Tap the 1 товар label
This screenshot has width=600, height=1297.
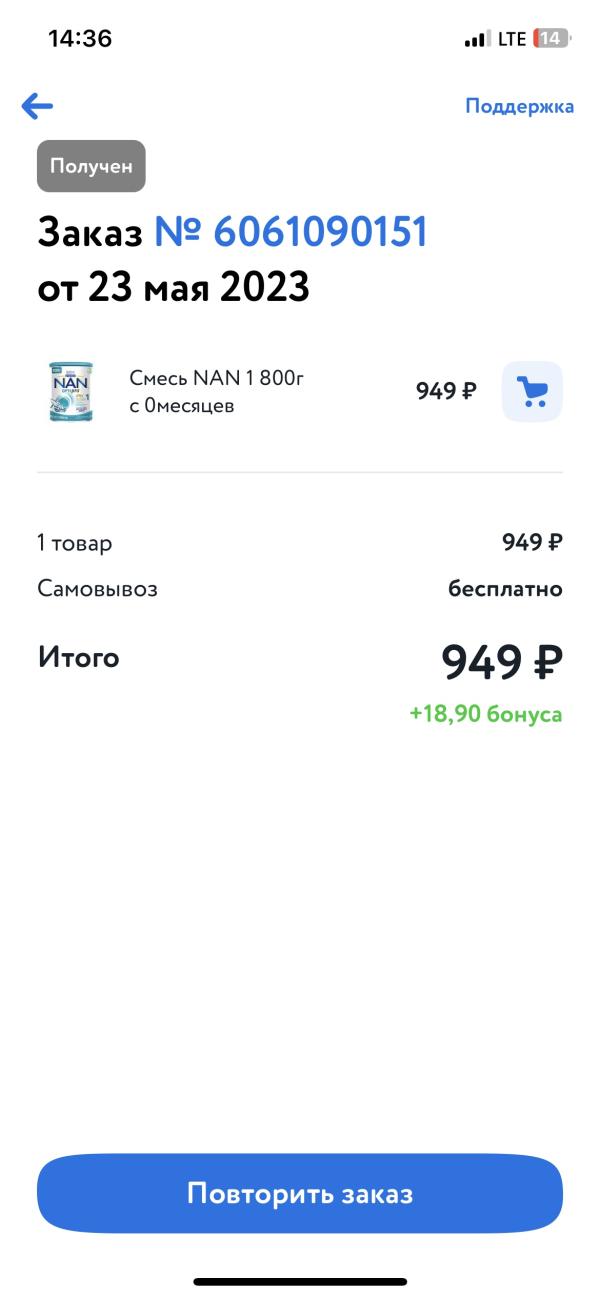click(x=75, y=543)
